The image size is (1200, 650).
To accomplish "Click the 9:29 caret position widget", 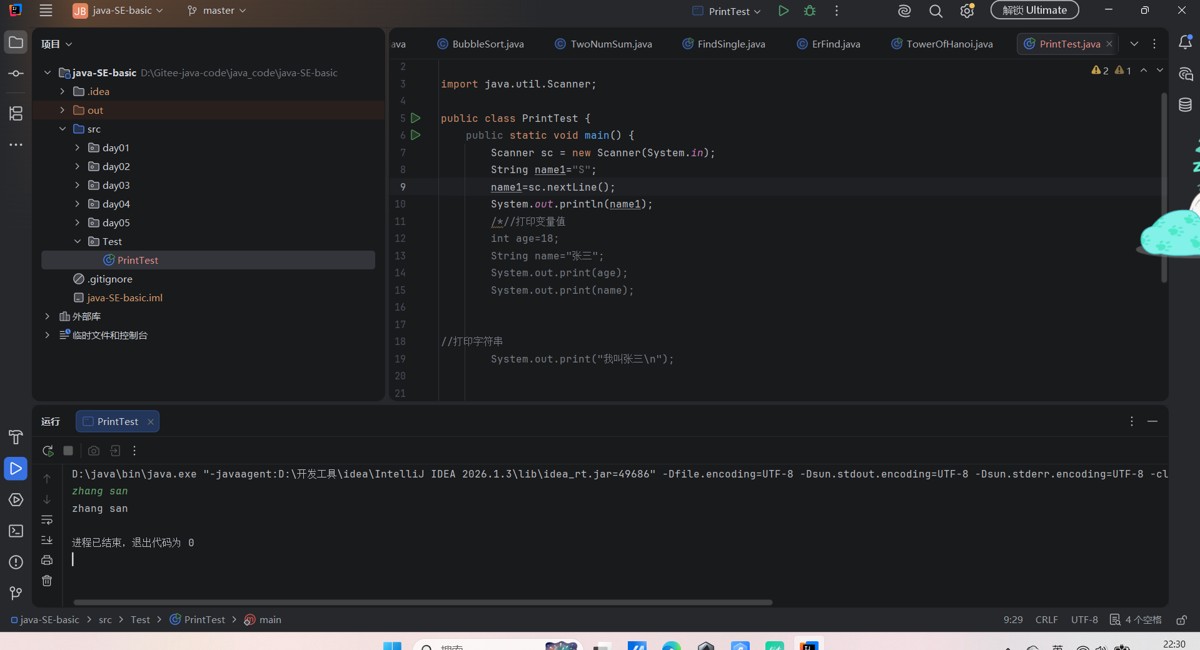I will coord(1013,620).
